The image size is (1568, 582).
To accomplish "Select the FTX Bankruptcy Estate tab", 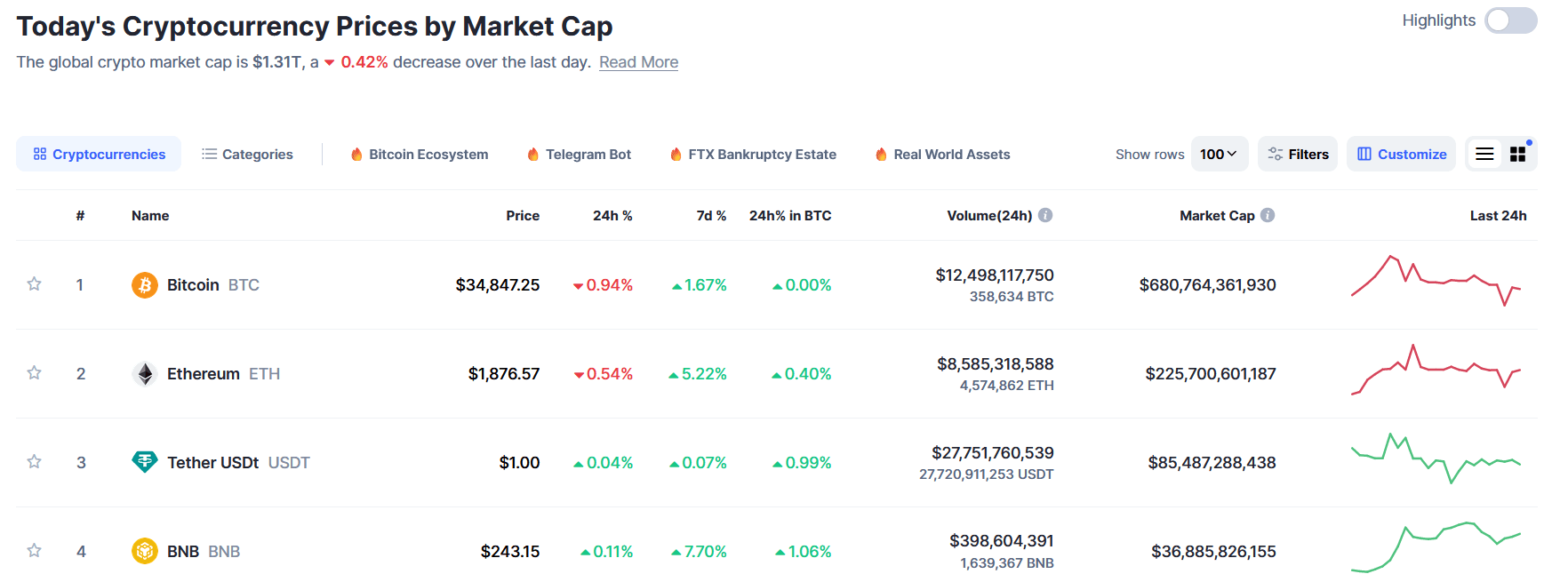I will click(x=761, y=154).
